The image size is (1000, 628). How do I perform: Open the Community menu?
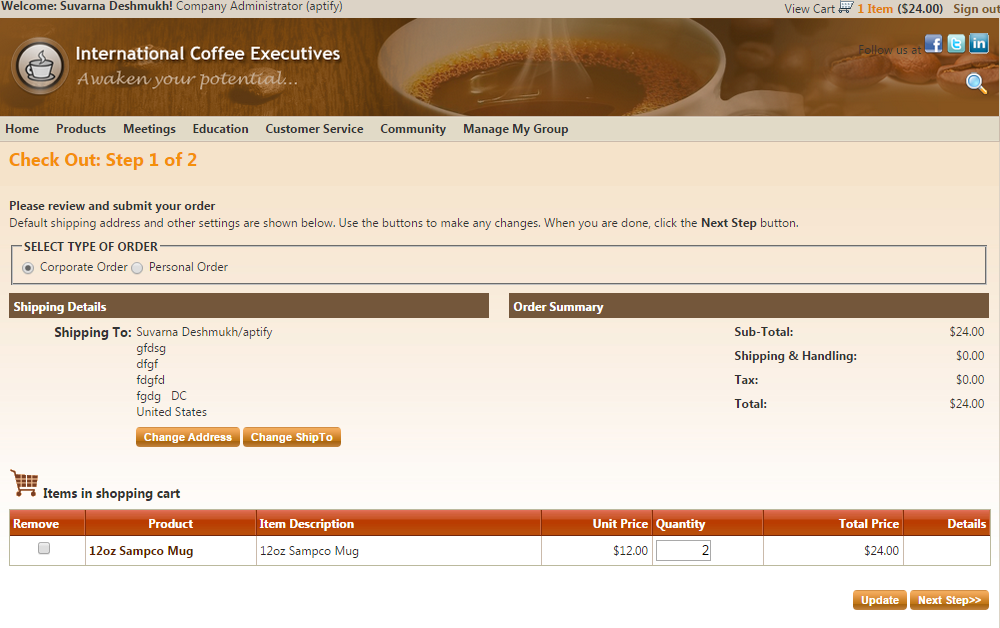point(413,129)
